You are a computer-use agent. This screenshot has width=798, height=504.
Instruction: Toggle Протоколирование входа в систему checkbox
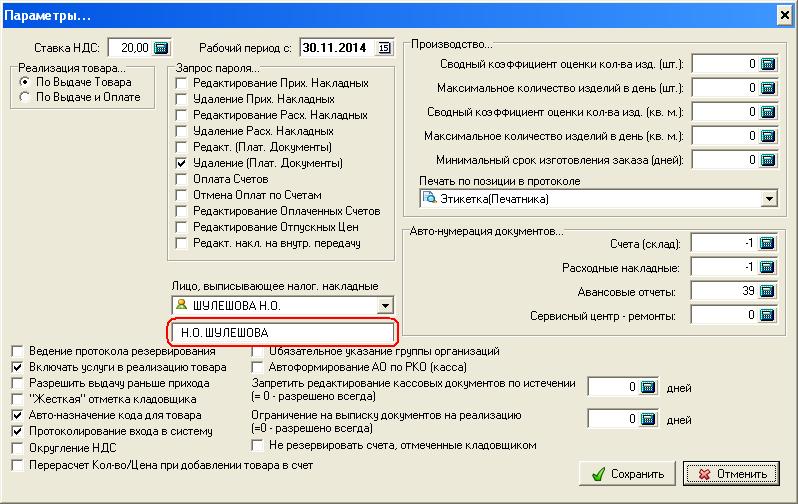tap(17, 431)
